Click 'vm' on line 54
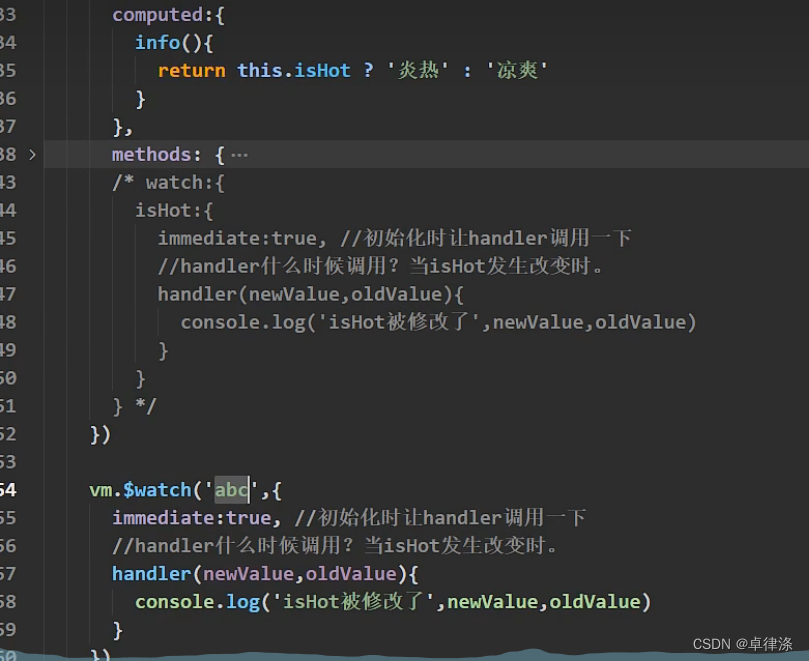The height and width of the screenshot is (661, 809). coord(101,490)
